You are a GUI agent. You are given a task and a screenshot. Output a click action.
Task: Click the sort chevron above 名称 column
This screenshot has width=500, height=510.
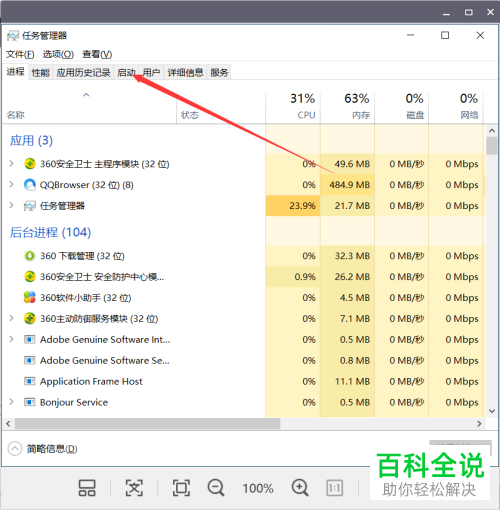click(x=86, y=95)
